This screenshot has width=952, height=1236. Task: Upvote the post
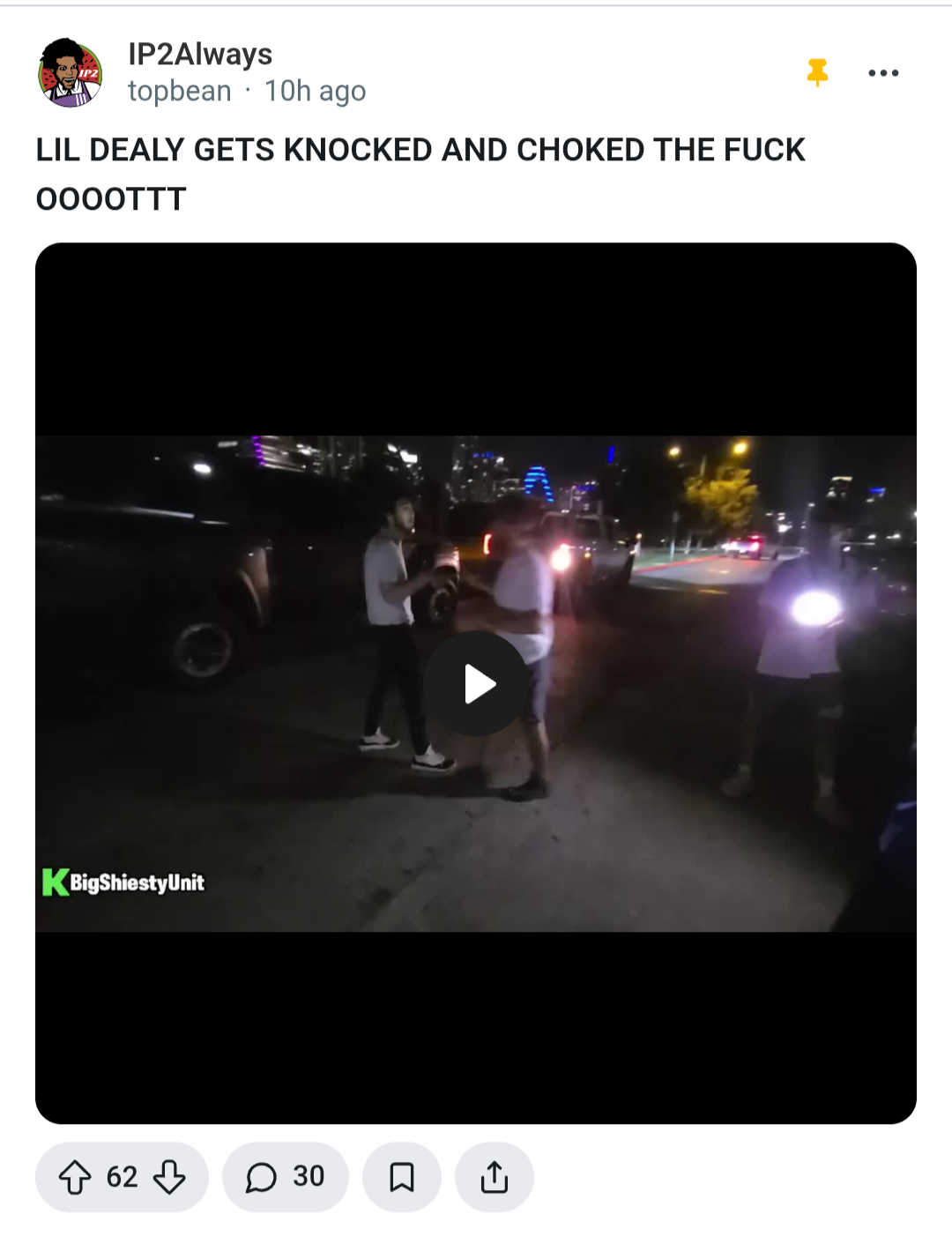coord(75,1177)
